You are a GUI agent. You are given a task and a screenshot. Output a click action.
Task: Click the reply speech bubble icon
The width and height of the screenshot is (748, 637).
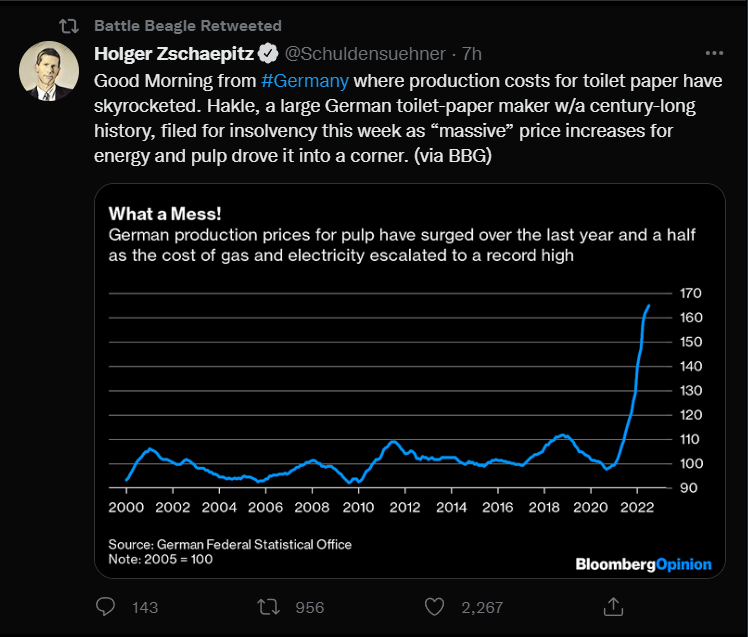coord(105,606)
